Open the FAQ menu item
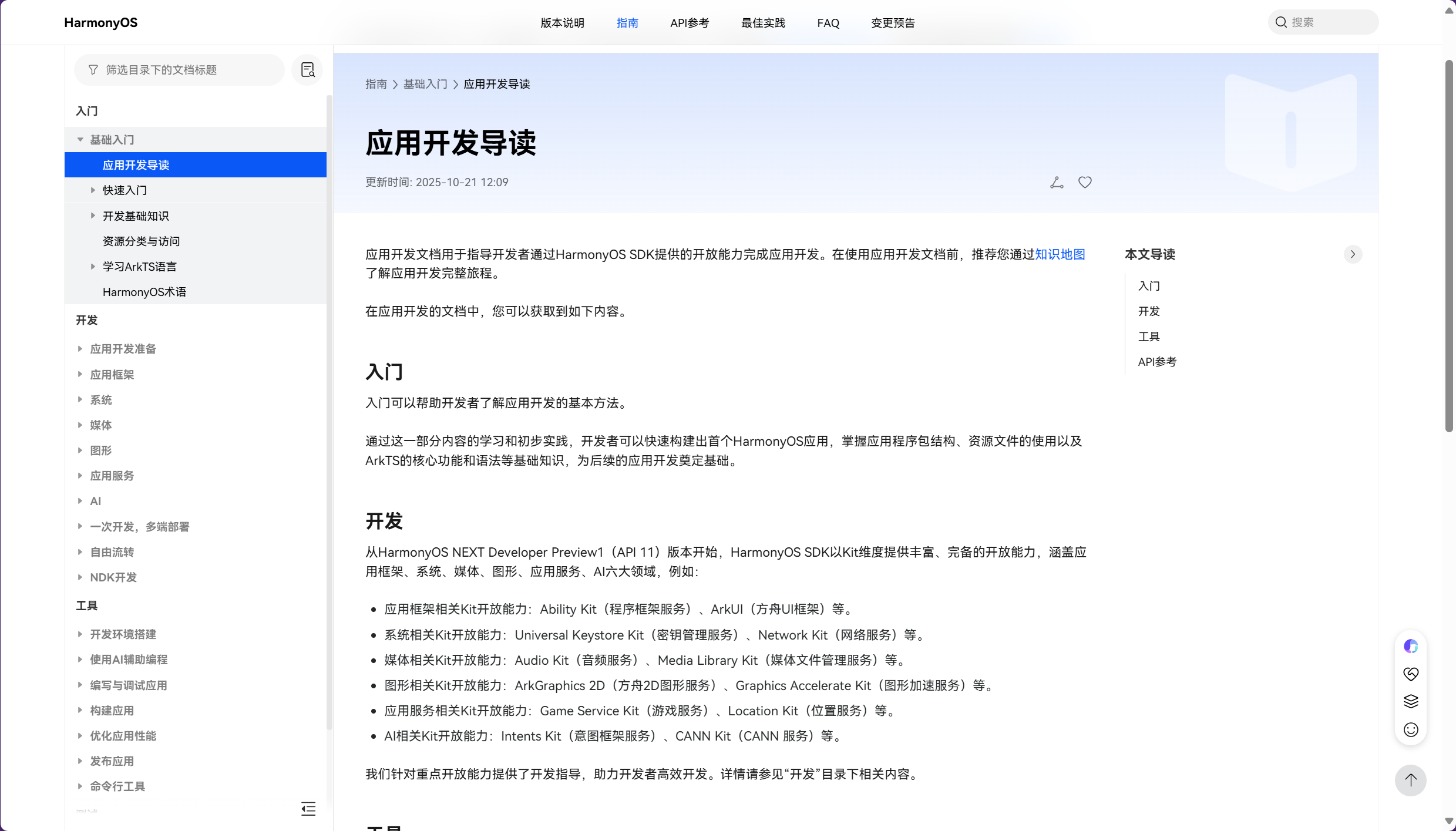The image size is (1456, 831). point(828,22)
